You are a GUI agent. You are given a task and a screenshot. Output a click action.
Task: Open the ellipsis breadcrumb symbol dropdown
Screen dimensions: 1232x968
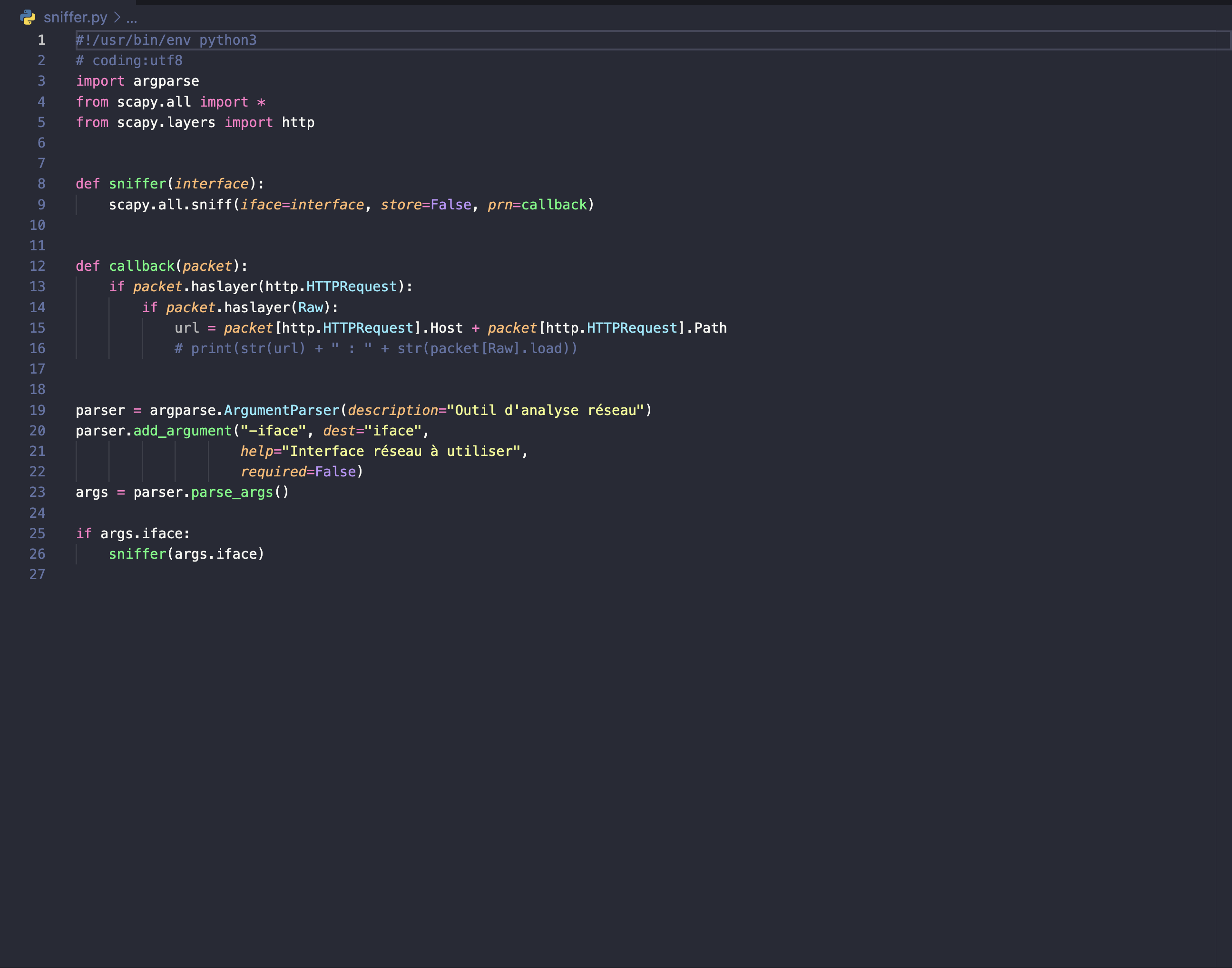(x=131, y=18)
